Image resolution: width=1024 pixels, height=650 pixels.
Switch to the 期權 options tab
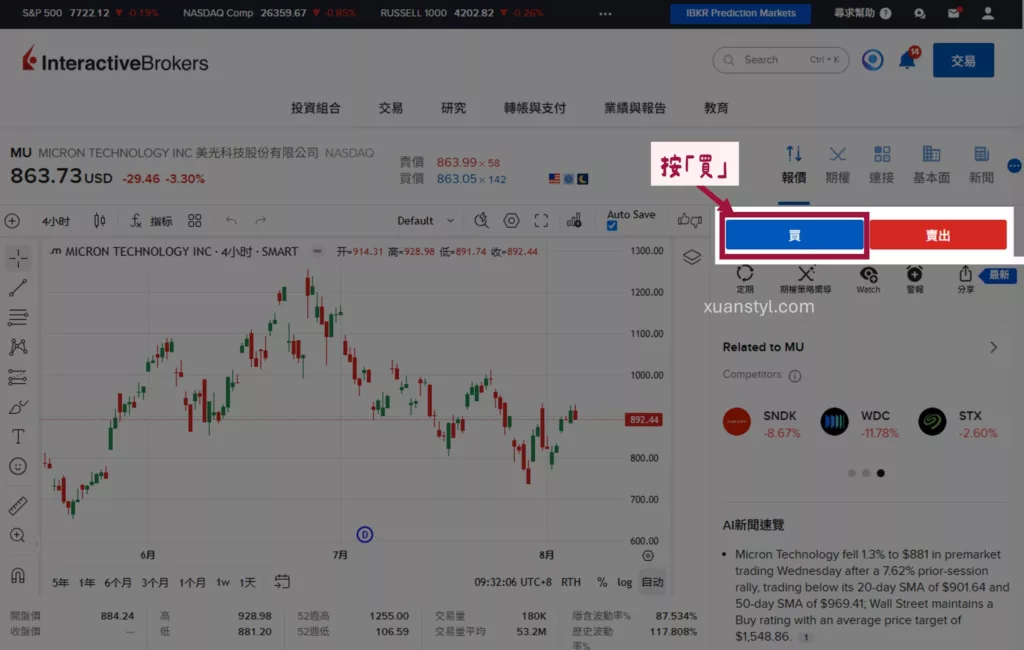pos(837,165)
